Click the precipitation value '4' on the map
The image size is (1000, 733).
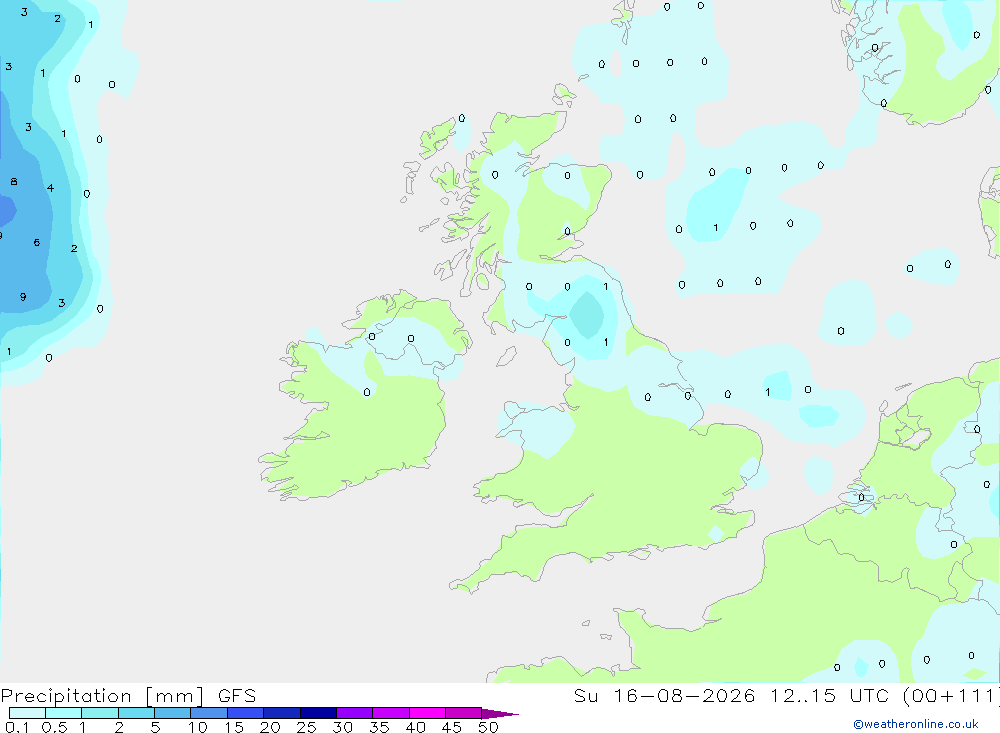50,188
